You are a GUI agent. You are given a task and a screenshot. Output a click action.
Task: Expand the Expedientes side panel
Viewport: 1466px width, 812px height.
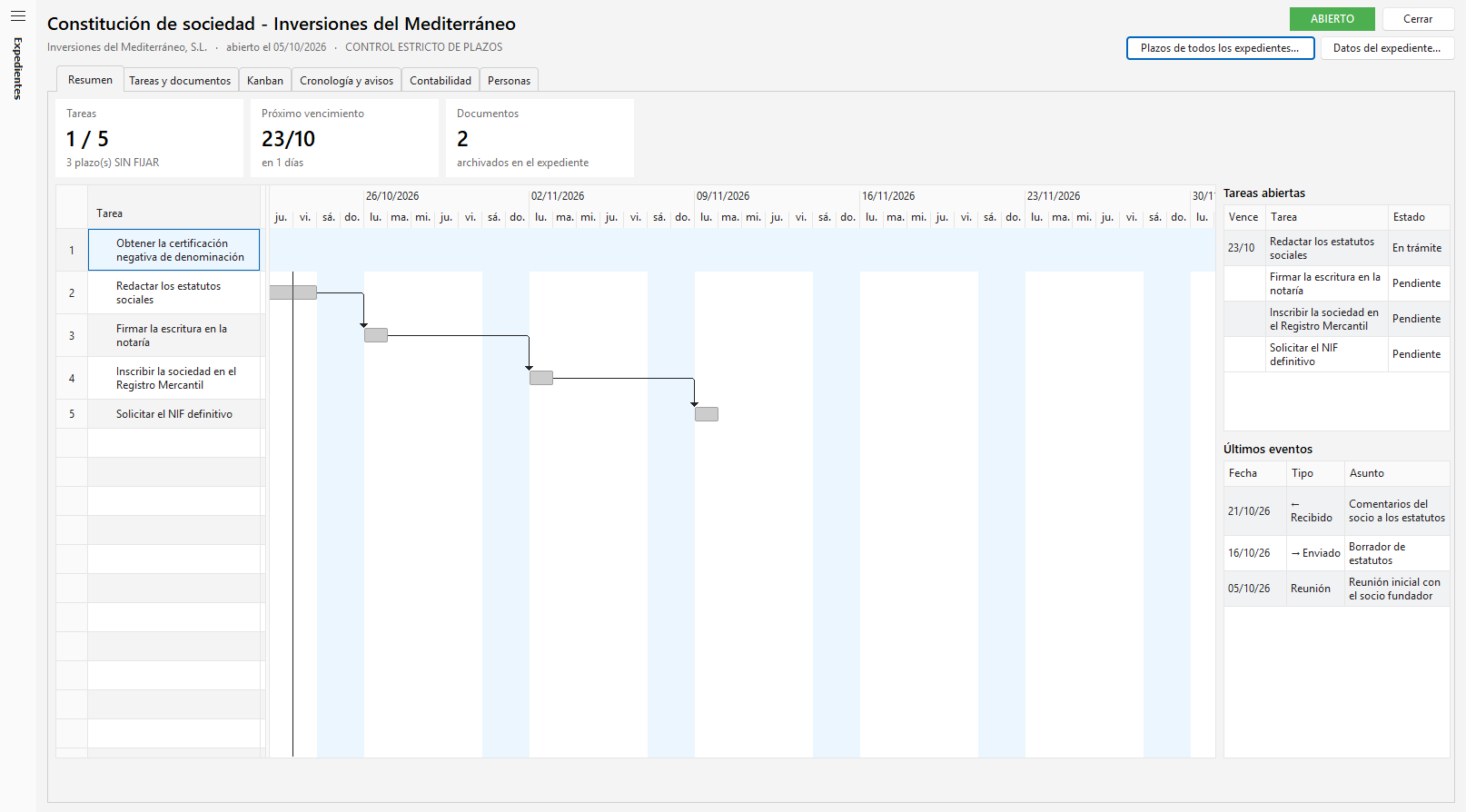(18, 68)
